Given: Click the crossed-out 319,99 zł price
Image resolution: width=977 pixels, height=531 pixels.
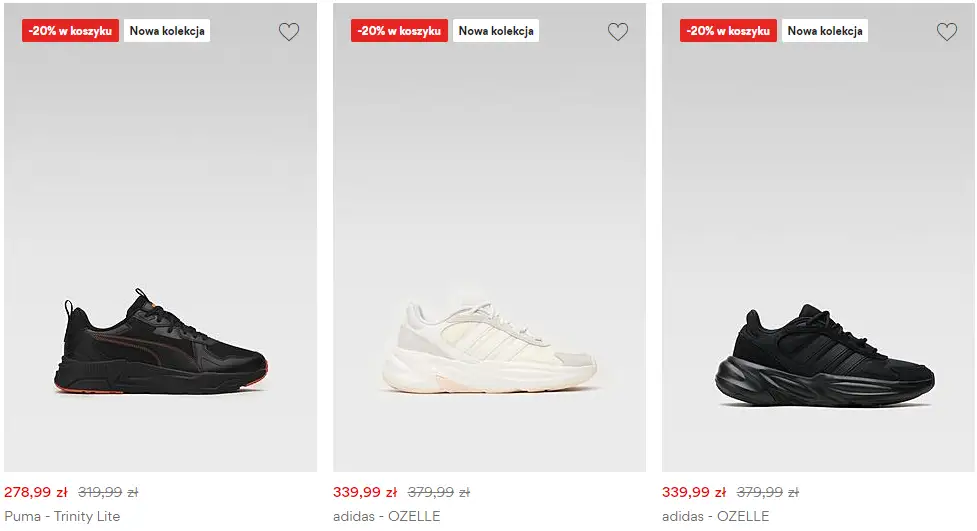Looking at the screenshot, I should click(108, 492).
